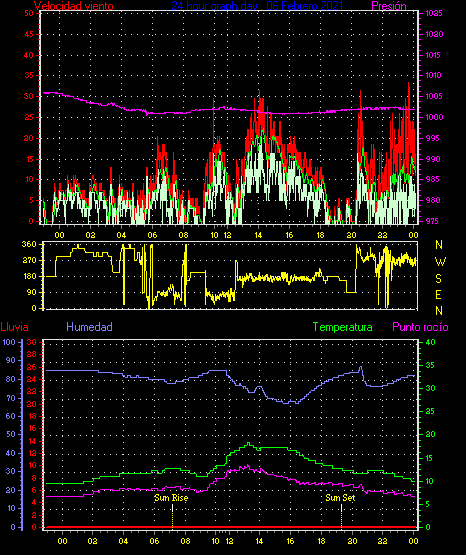
Task: Click the 90 wind direction axis value
Action: click(31, 292)
